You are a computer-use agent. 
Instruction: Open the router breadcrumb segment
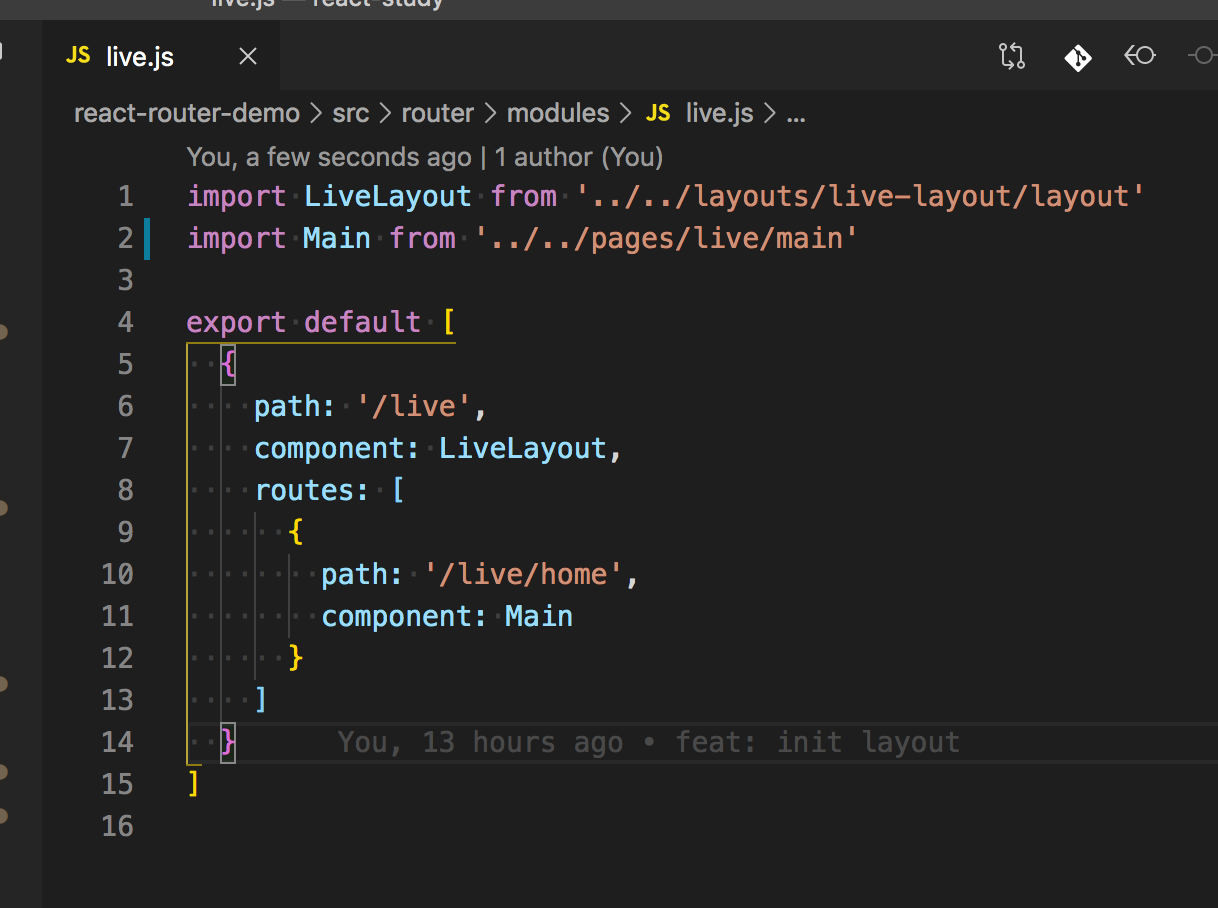pyautogui.click(x=437, y=114)
